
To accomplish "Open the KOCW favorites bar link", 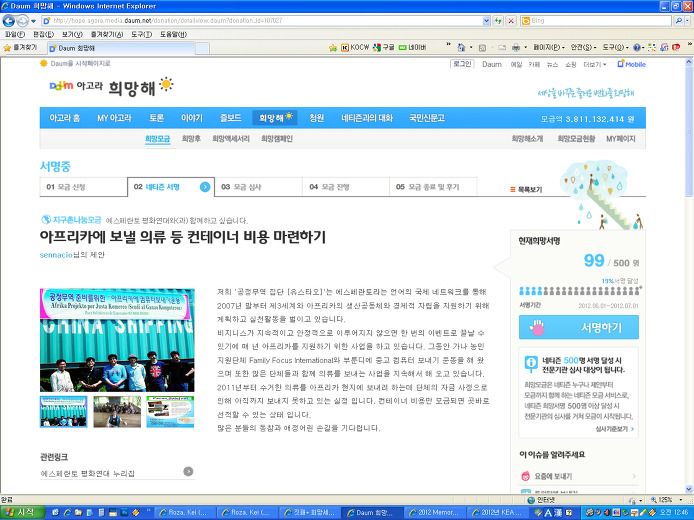I will (x=355, y=47).
